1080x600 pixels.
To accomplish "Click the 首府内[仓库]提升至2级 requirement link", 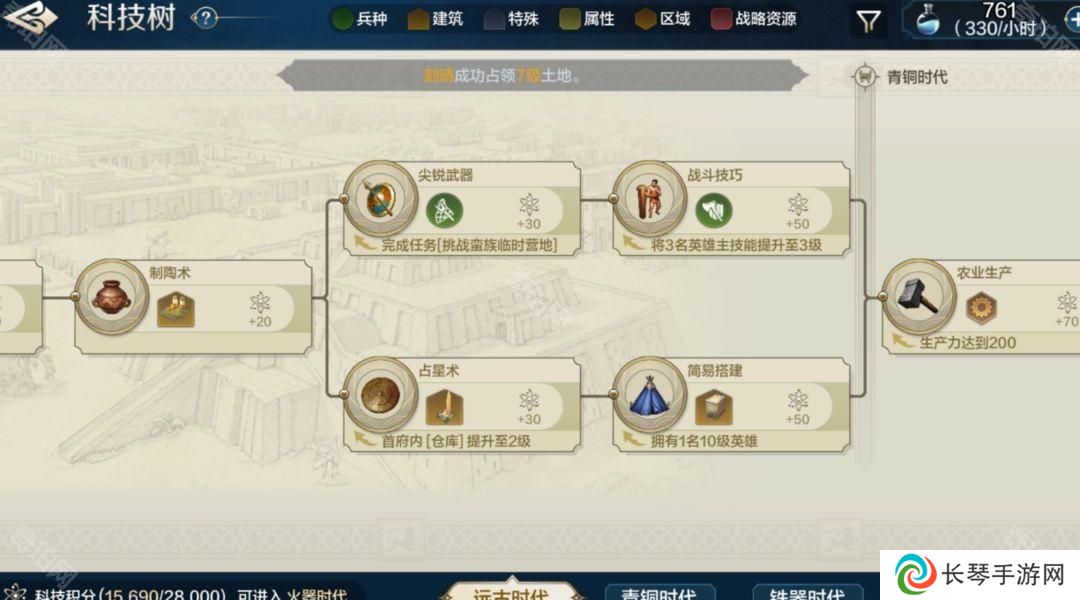I will point(456,441).
